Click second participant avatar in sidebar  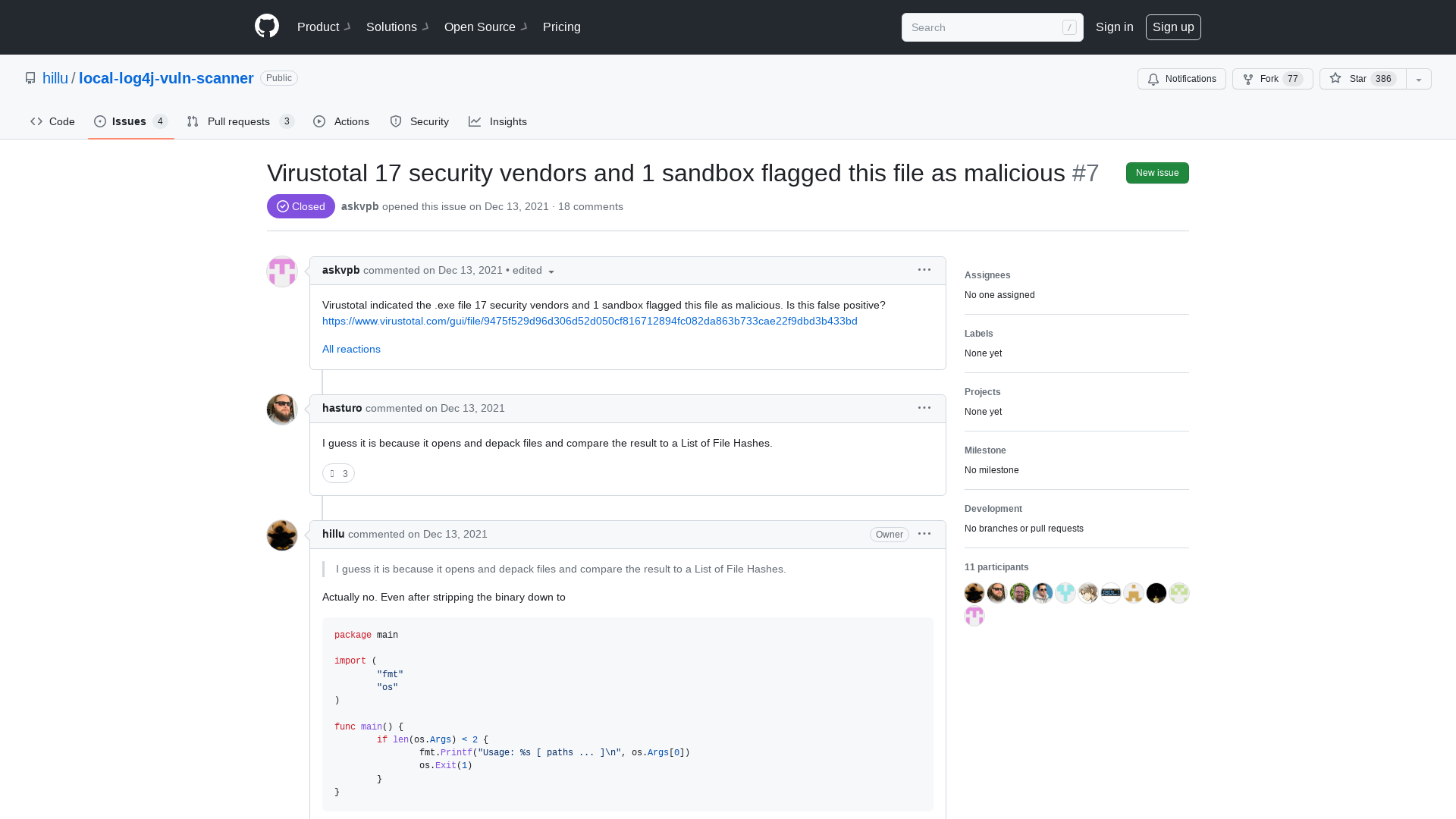[x=997, y=593]
